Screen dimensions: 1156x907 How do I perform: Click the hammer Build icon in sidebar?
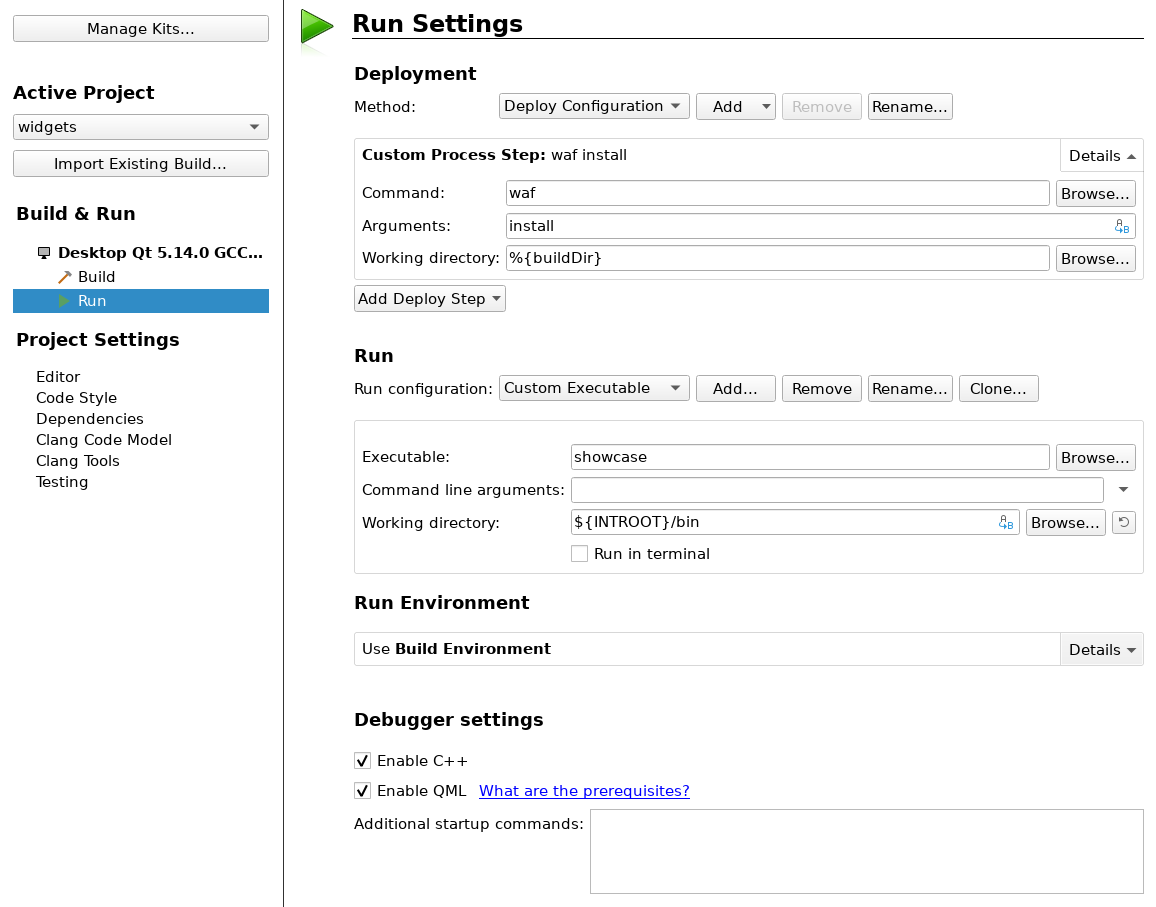[x=65, y=277]
